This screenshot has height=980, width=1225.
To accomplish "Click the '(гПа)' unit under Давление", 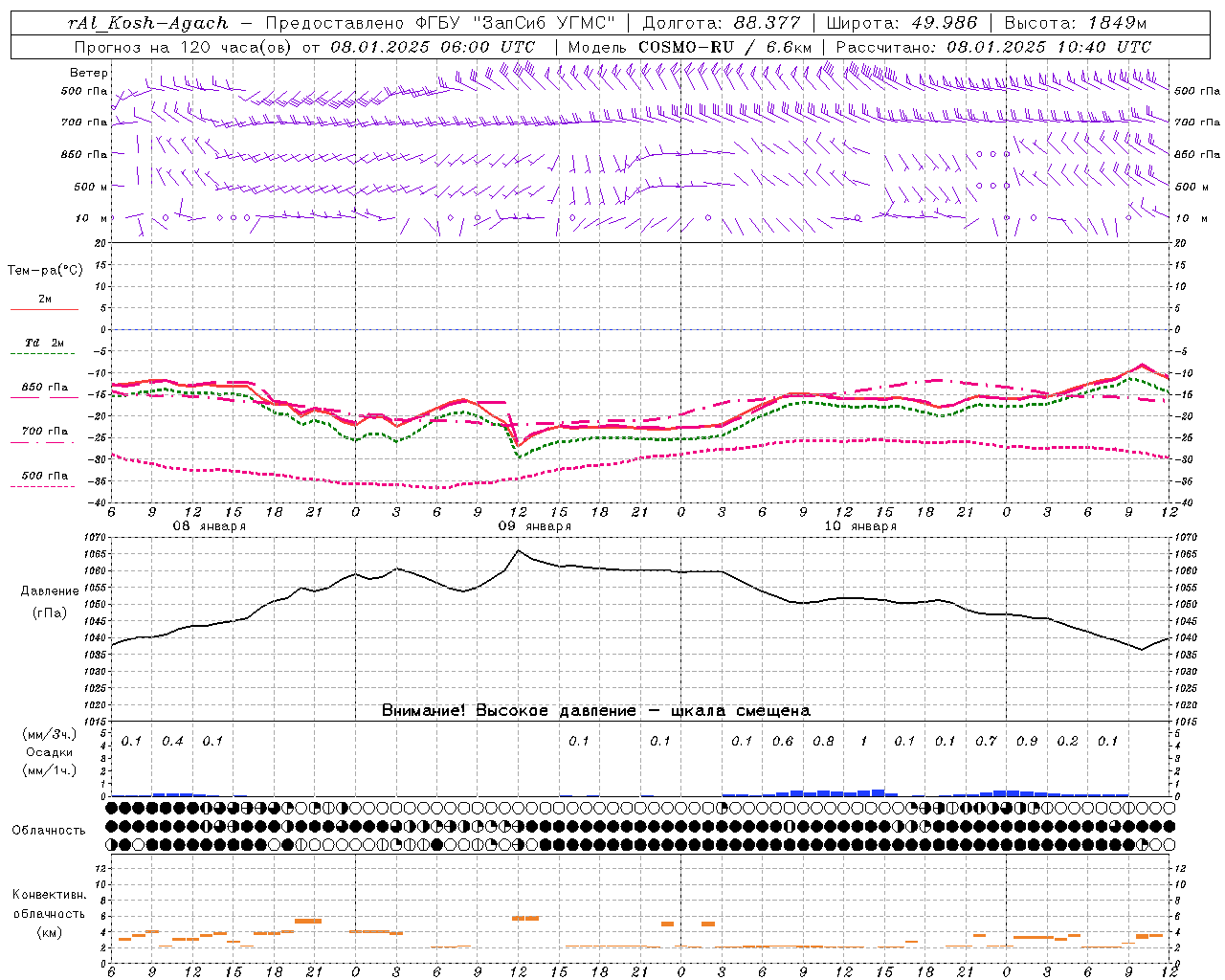I will 50,613.
